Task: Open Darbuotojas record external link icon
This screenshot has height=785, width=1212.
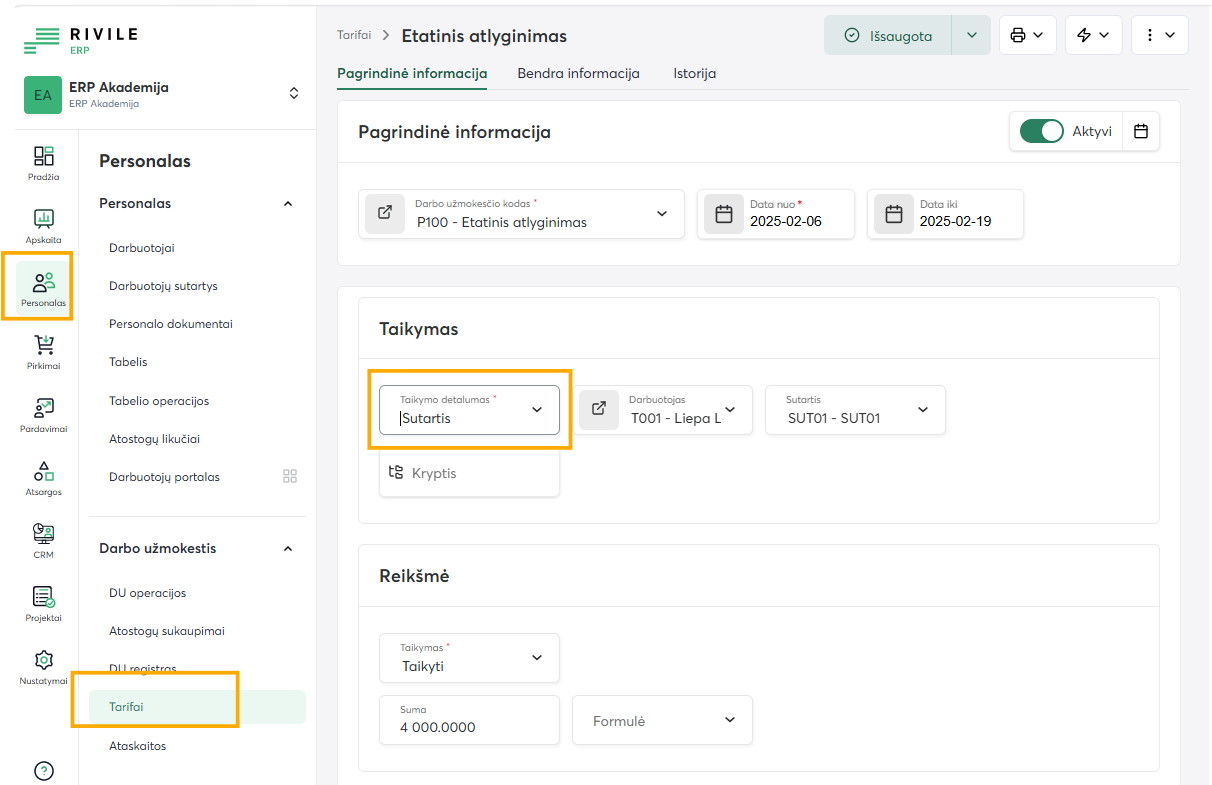Action: point(599,409)
